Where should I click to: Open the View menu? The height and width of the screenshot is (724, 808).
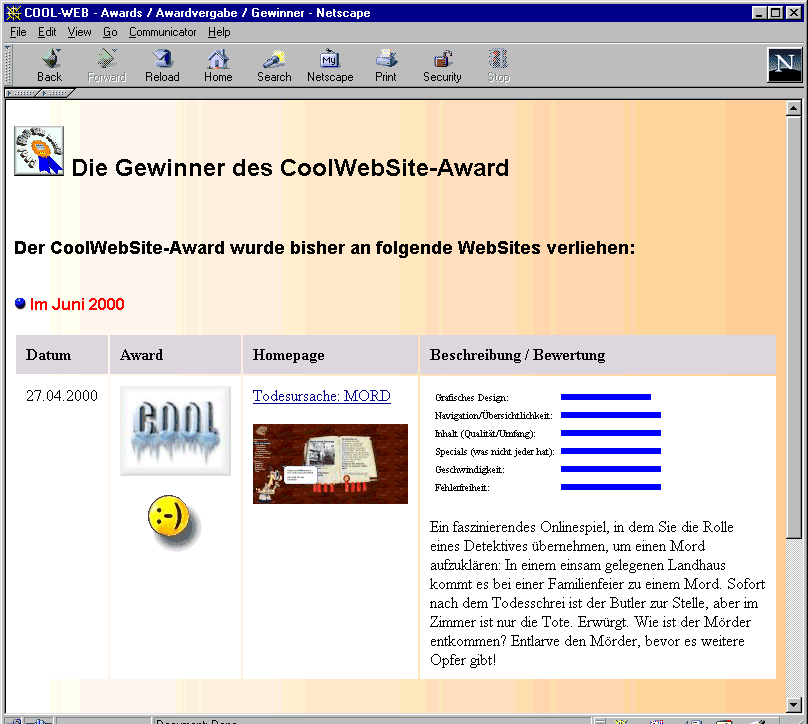click(79, 32)
